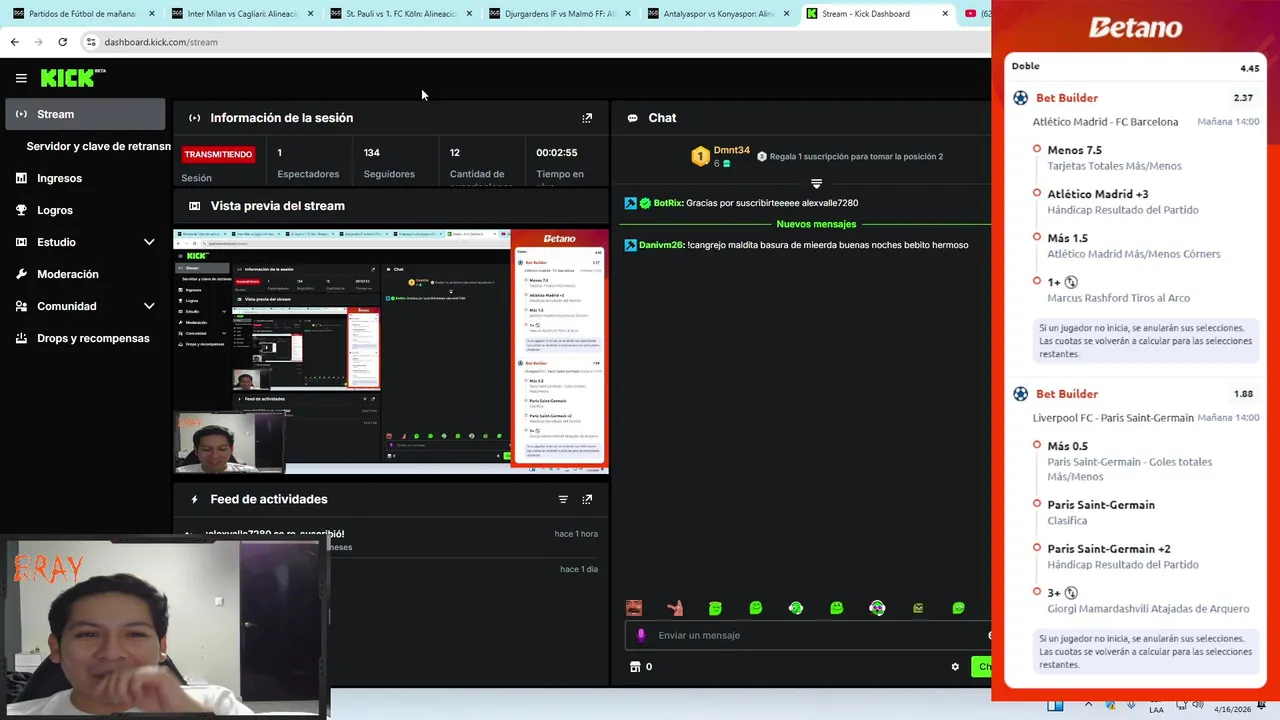Click the 00:02:55 stream time
The height and width of the screenshot is (720, 1280).
coord(557,153)
